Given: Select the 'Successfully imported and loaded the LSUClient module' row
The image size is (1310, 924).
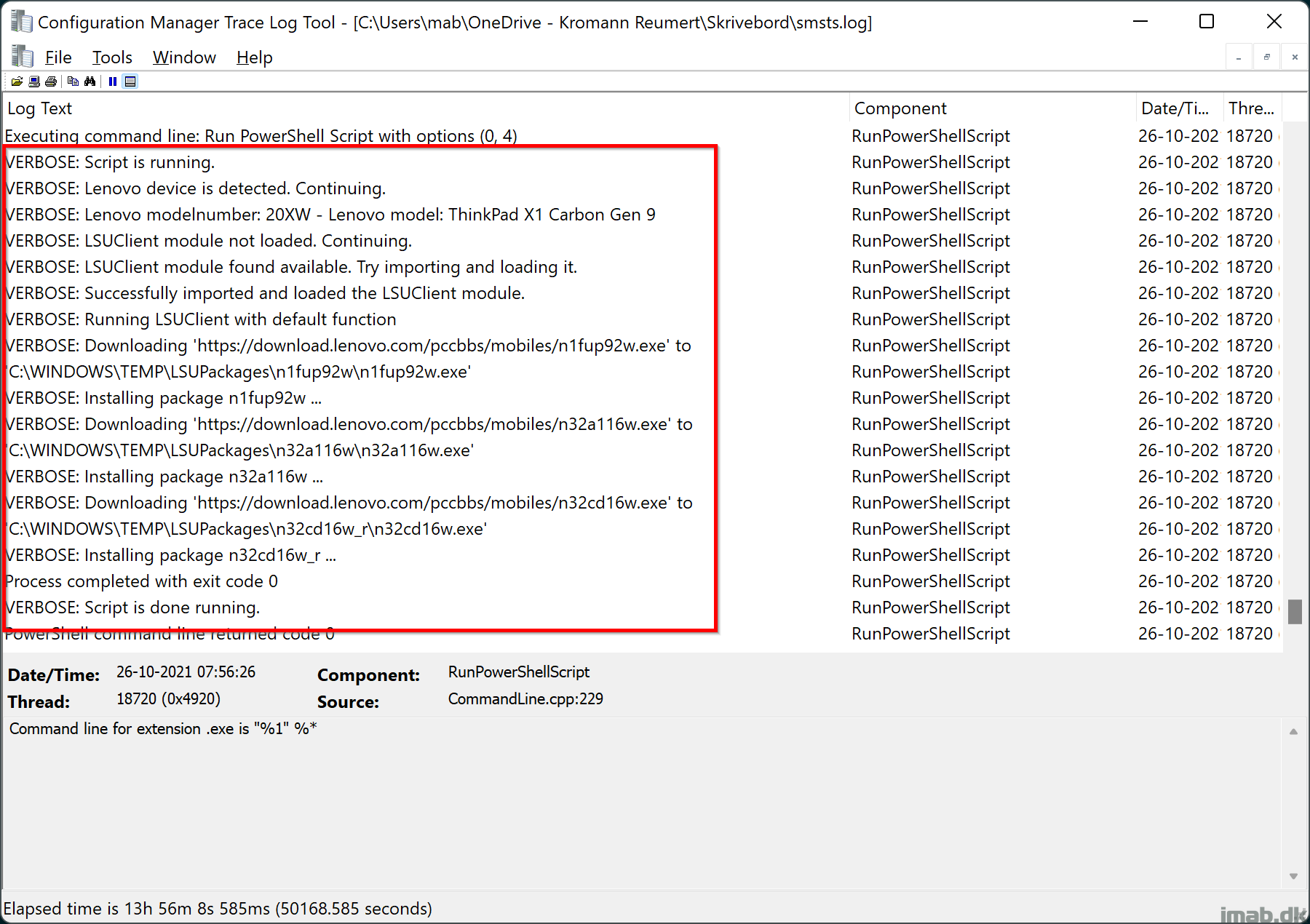Looking at the screenshot, I should [642, 293].
